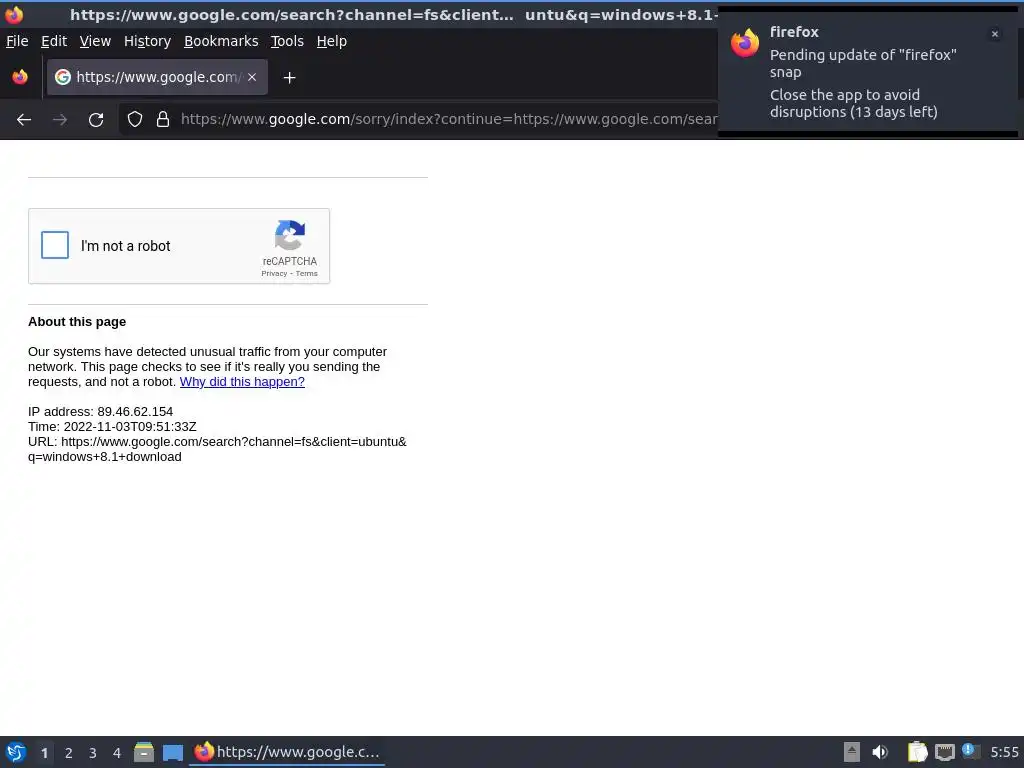Open the tracking protection shield icon
This screenshot has width=1024, height=768.
[x=135, y=119]
